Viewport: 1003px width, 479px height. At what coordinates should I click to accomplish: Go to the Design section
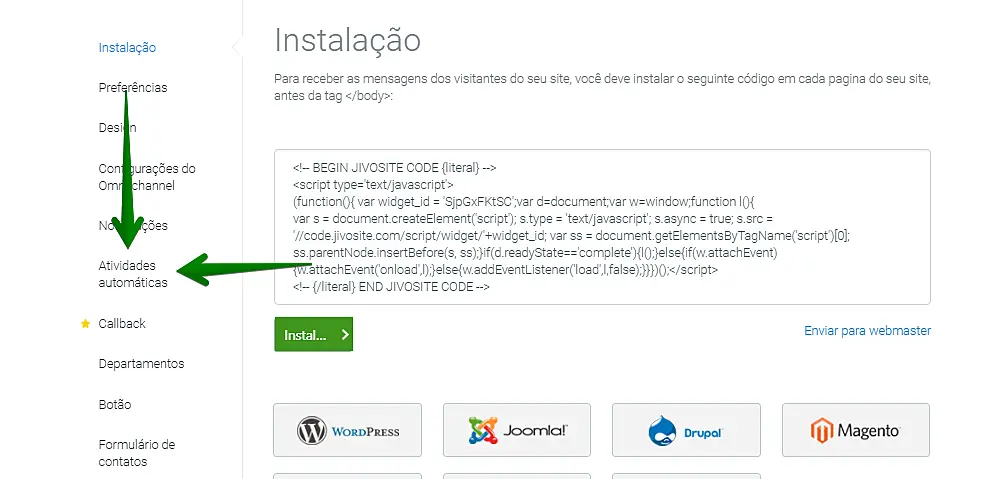coord(117,128)
